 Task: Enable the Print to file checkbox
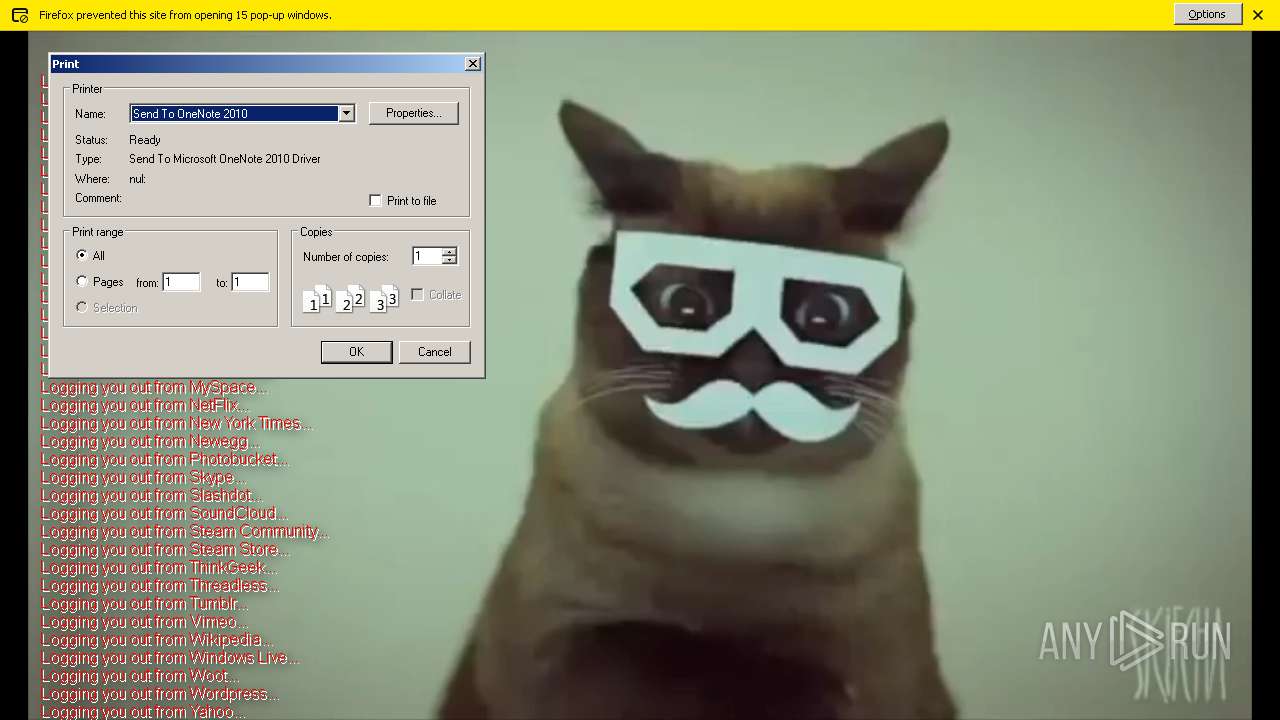[x=375, y=200]
